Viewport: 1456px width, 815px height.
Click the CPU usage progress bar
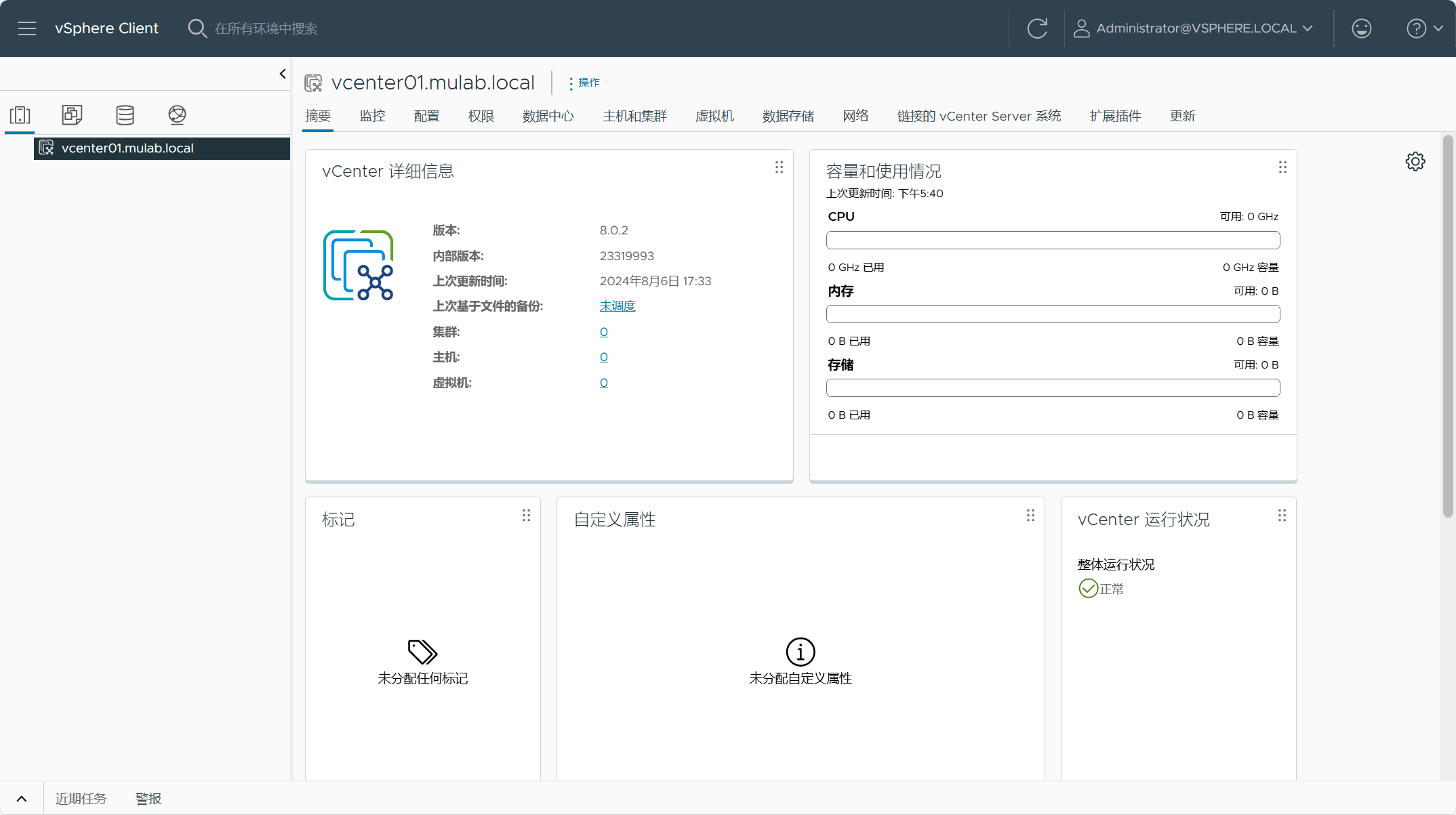[x=1053, y=241]
